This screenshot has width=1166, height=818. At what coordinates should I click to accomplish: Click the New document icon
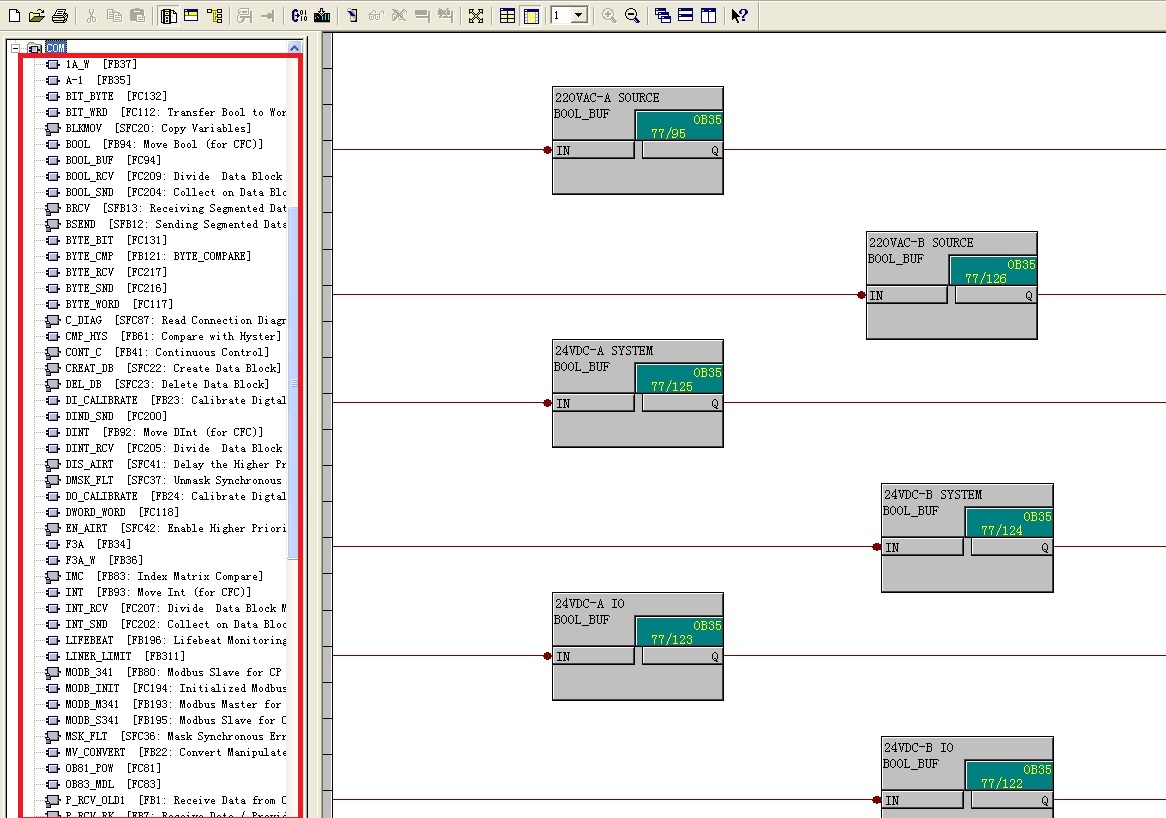click(14, 15)
